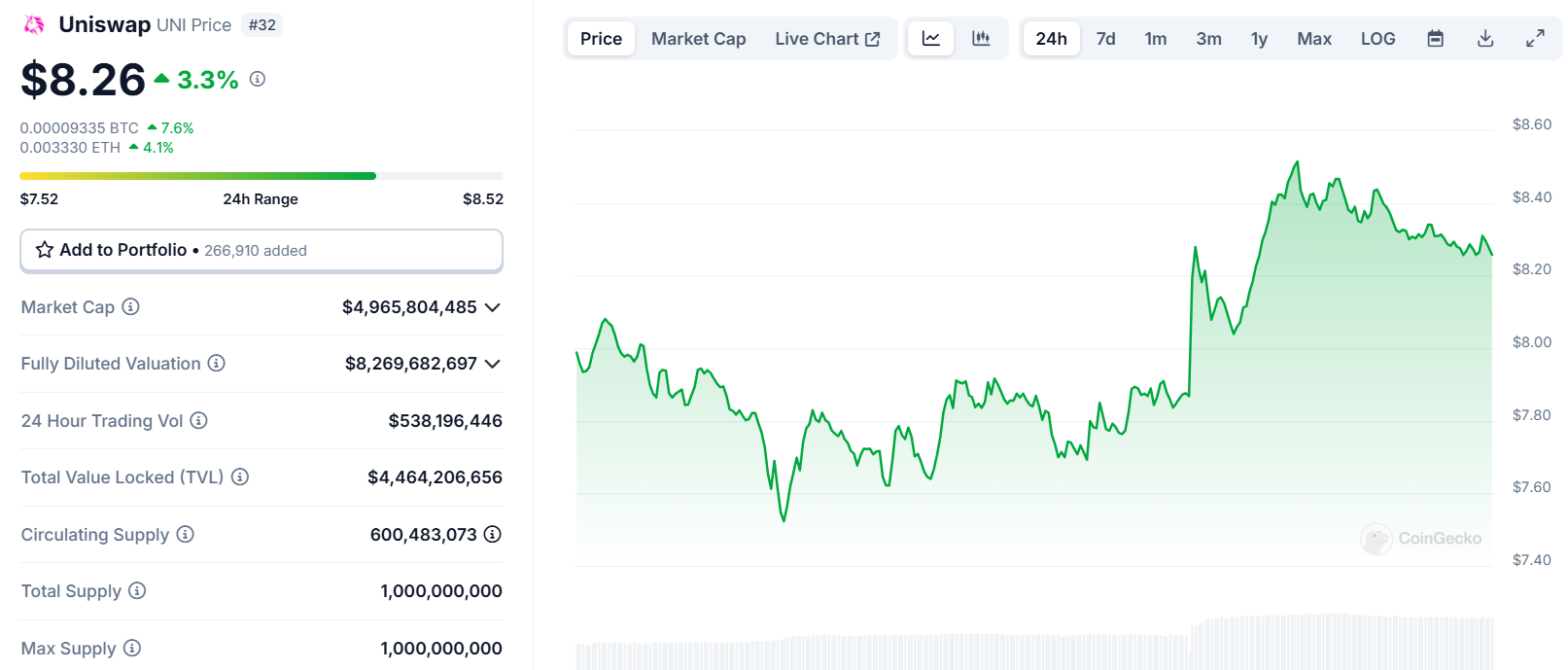Click the star icon in Add to Portfolio

tap(45, 250)
